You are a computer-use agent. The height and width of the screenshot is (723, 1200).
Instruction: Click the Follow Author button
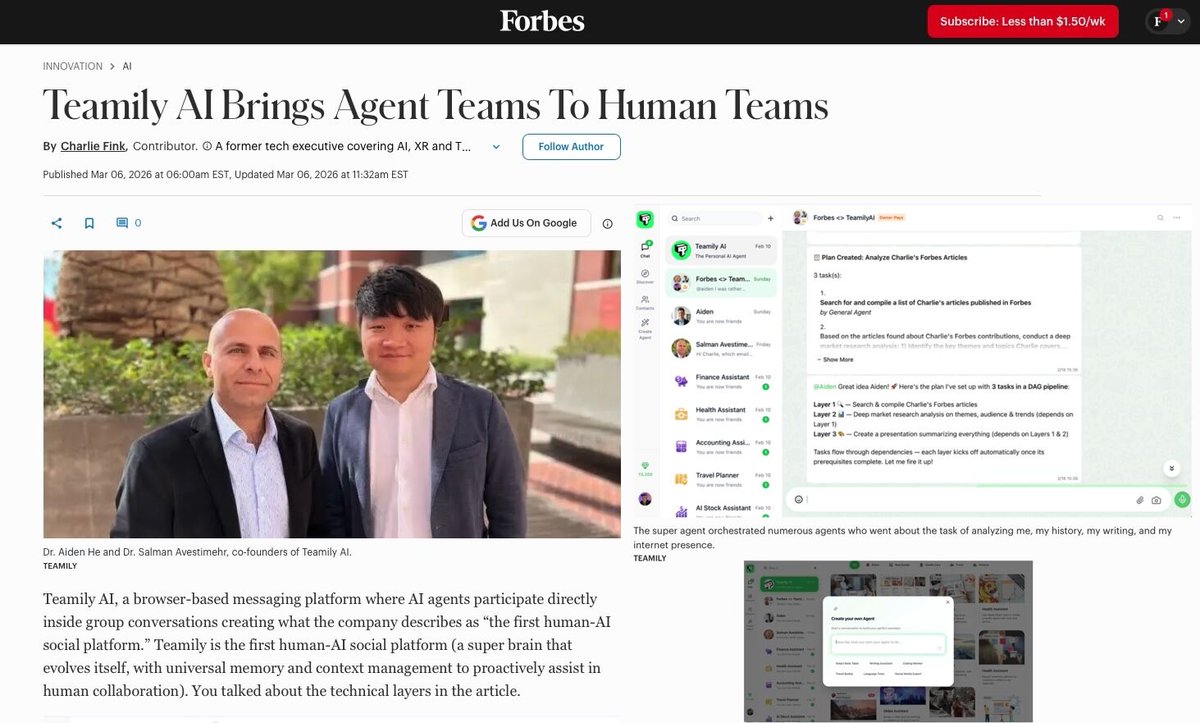[571, 147]
